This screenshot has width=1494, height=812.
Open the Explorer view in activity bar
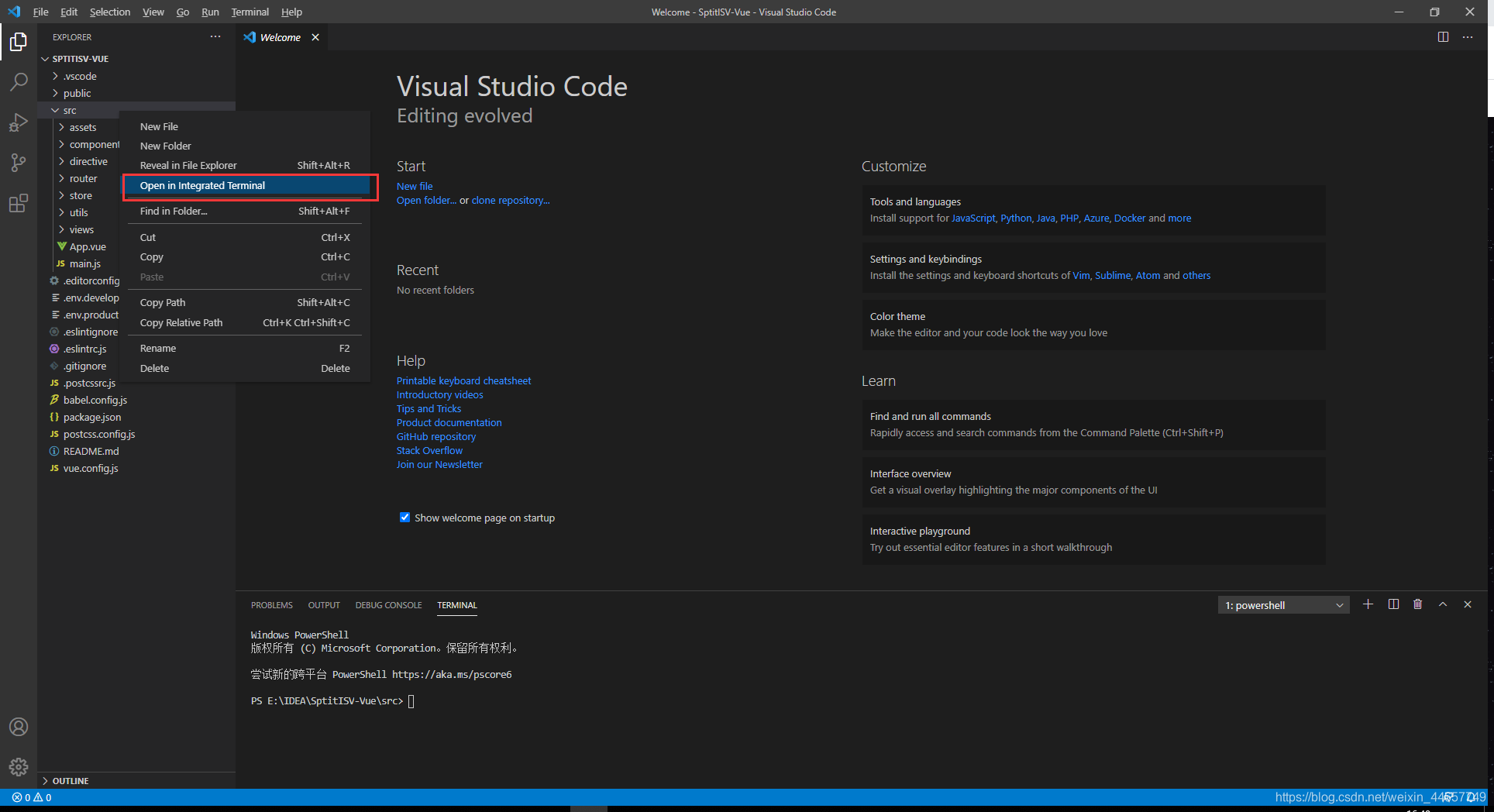click(x=19, y=42)
